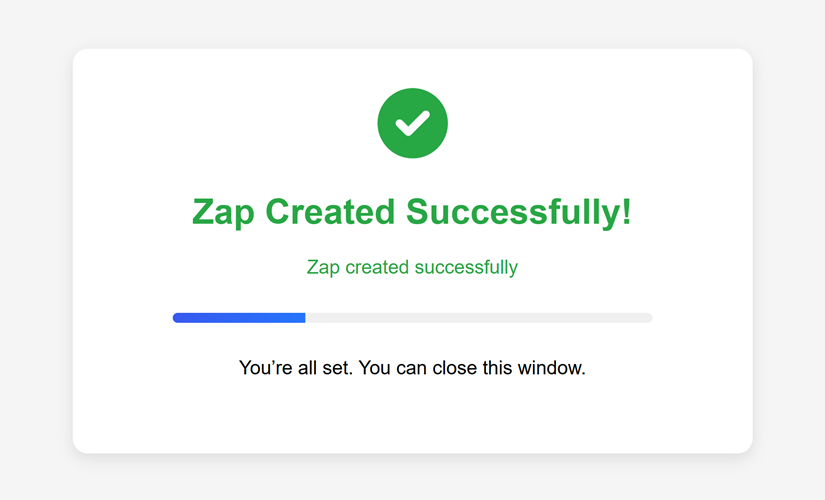Viewport: 825px width, 500px height.
Task: Click the smaller green "Zap created successfully" subtext
Action: tap(412, 267)
